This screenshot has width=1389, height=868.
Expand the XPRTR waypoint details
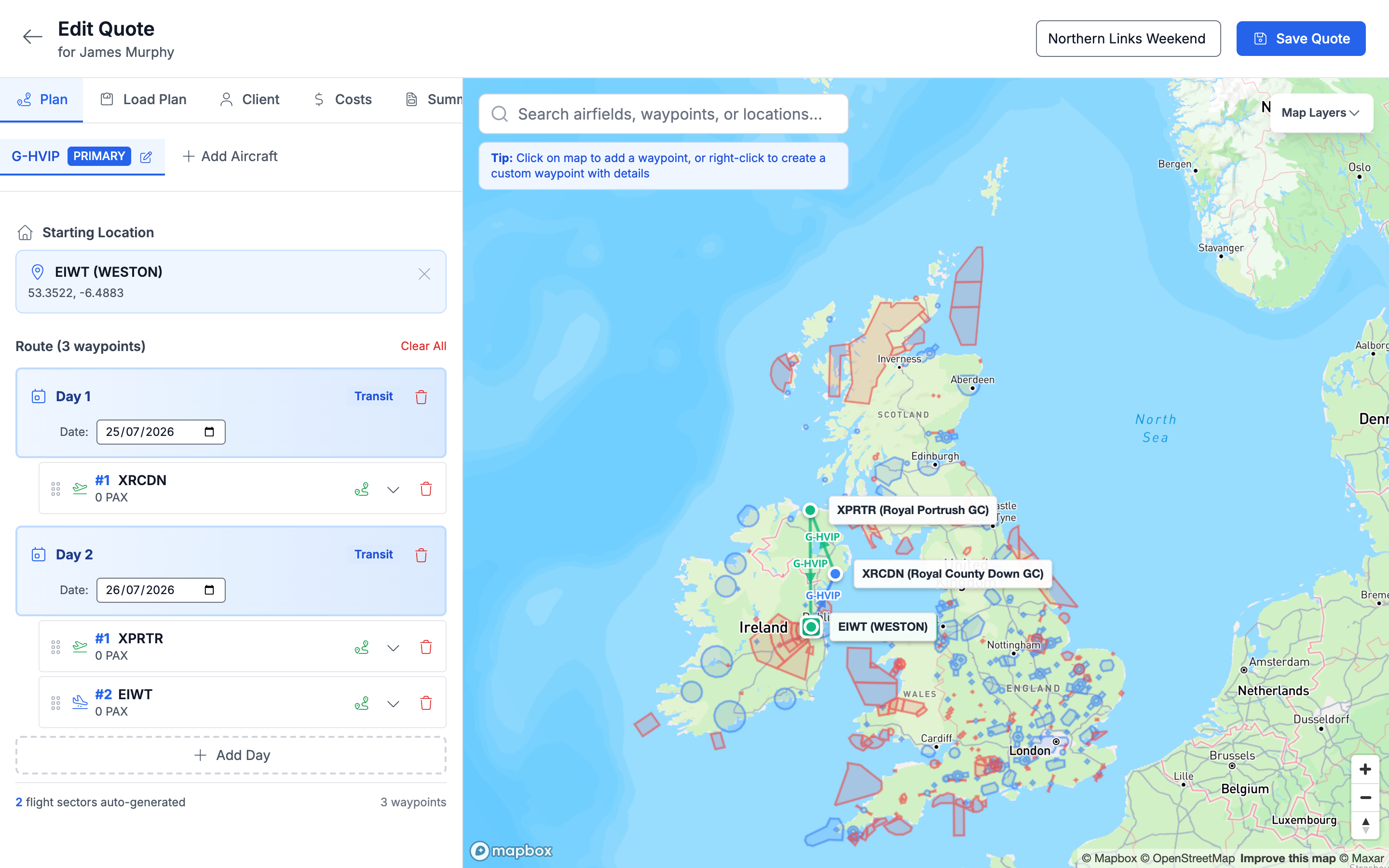point(393,648)
